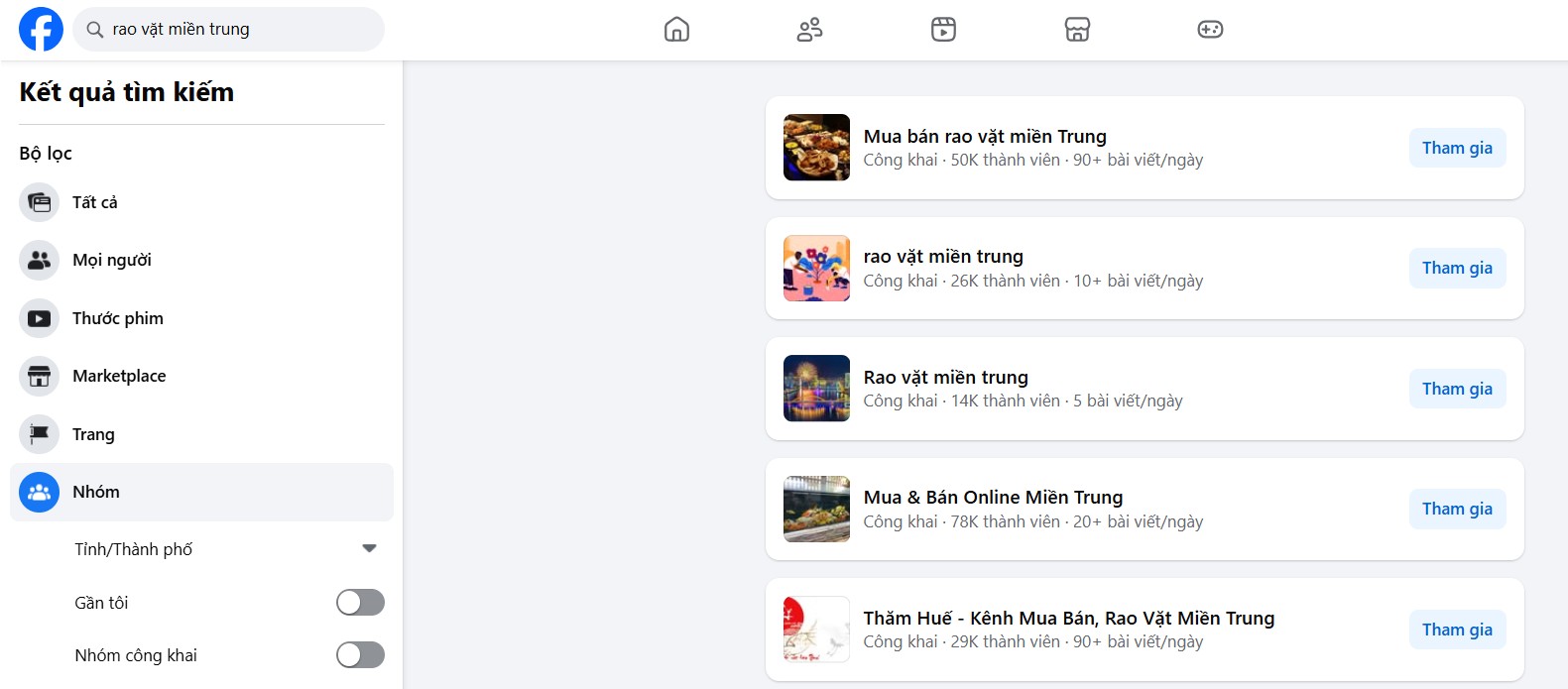The image size is (1568, 689).
Task: Click the thumbnail of Mua & Bán Online Miền Trung
Action: click(816, 509)
